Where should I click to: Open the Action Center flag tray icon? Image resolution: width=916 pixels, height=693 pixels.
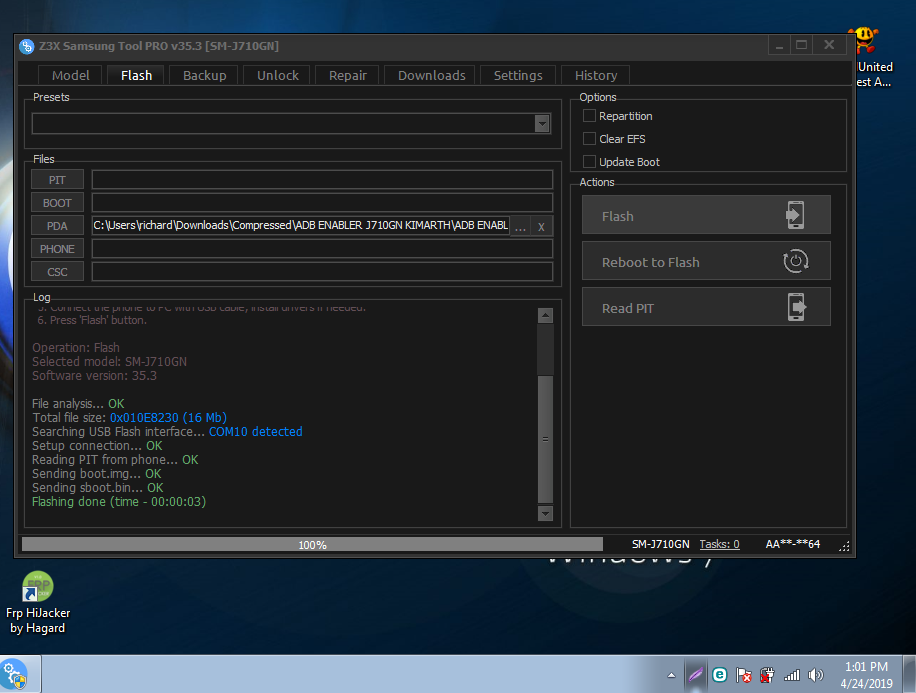[x=743, y=675]
